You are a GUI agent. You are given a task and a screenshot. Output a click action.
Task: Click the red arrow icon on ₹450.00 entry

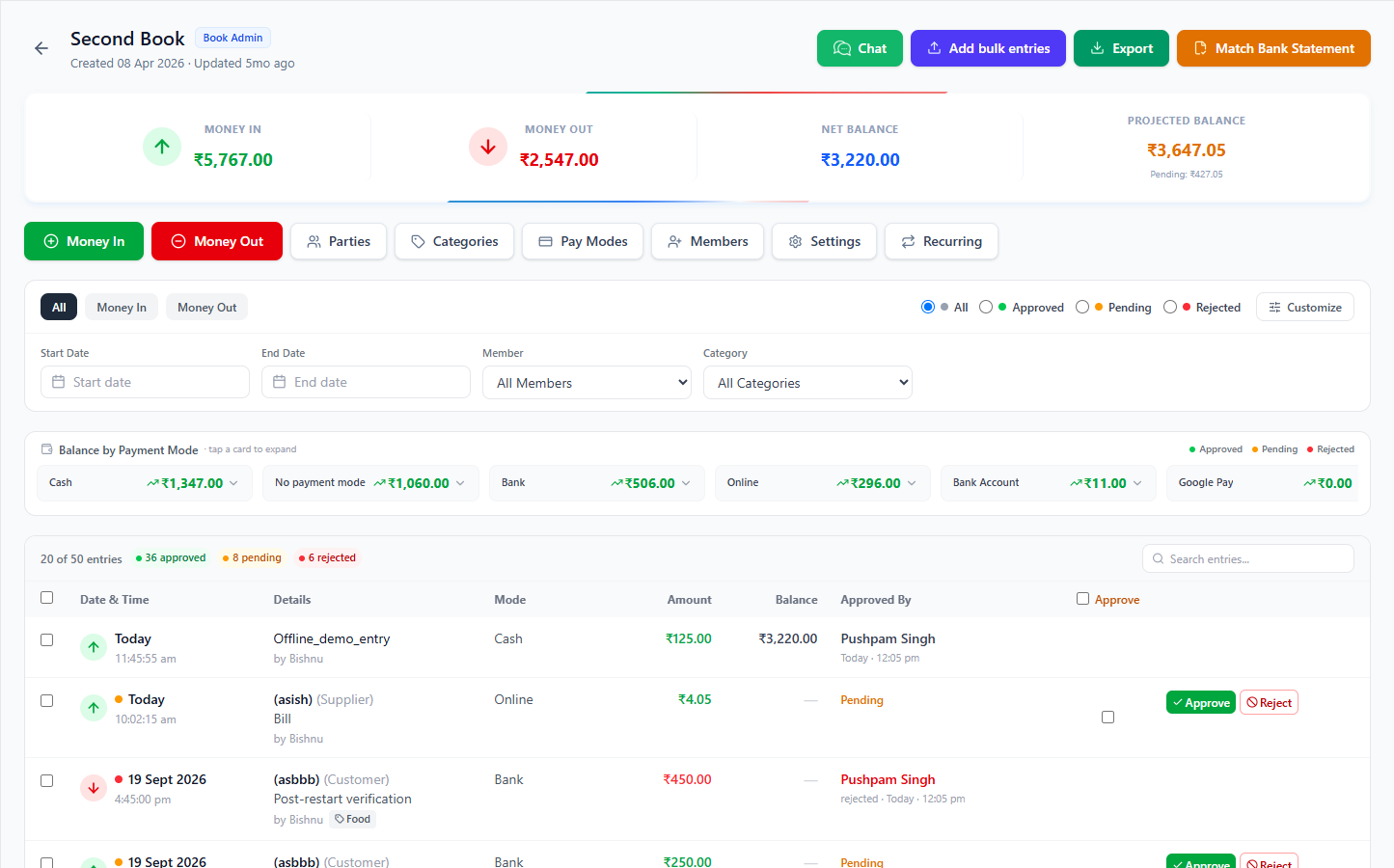[94, 788]
